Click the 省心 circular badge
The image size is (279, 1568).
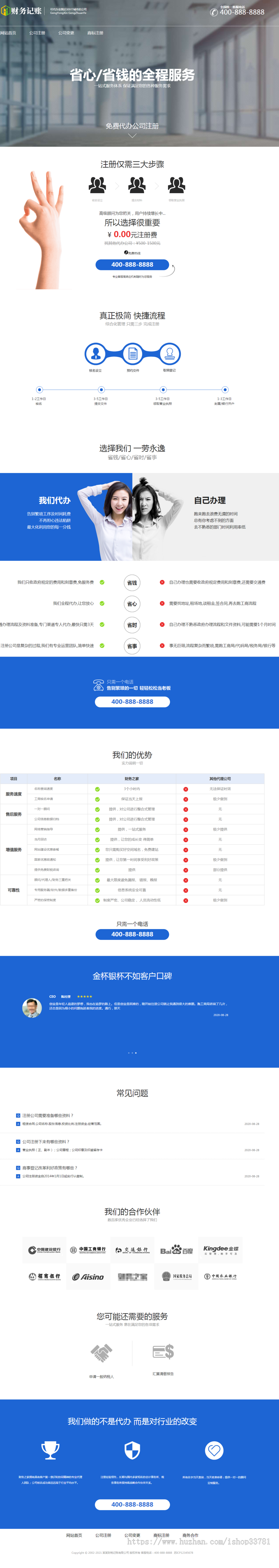point(132,604)
